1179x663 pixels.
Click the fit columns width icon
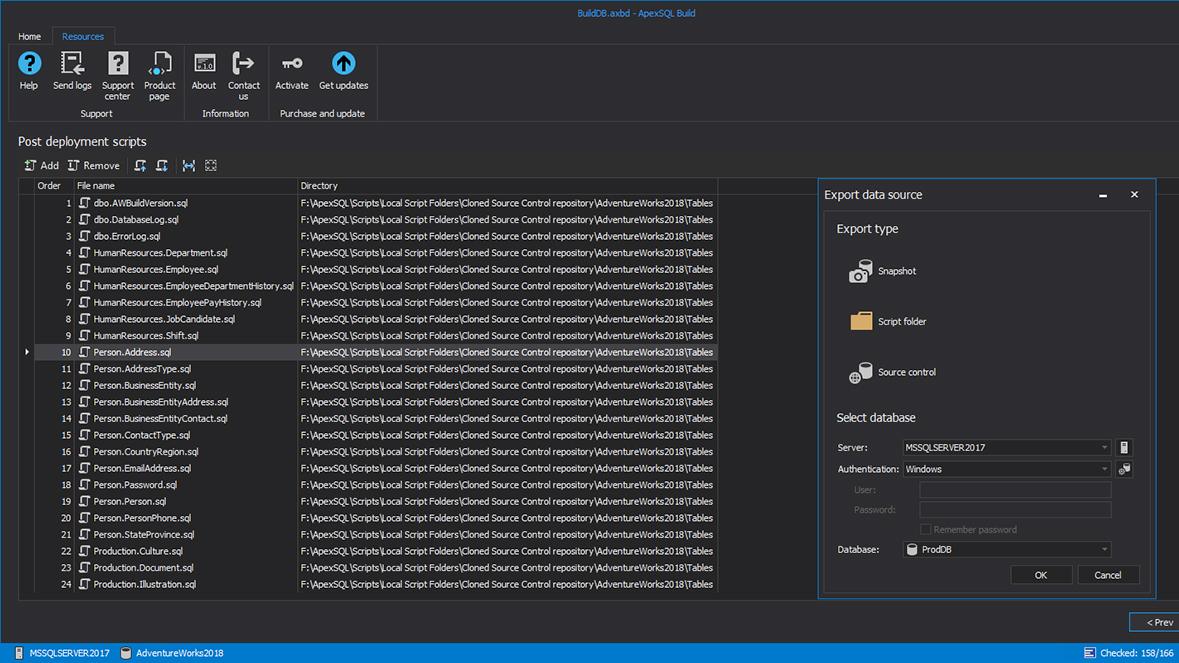[189, 166]
